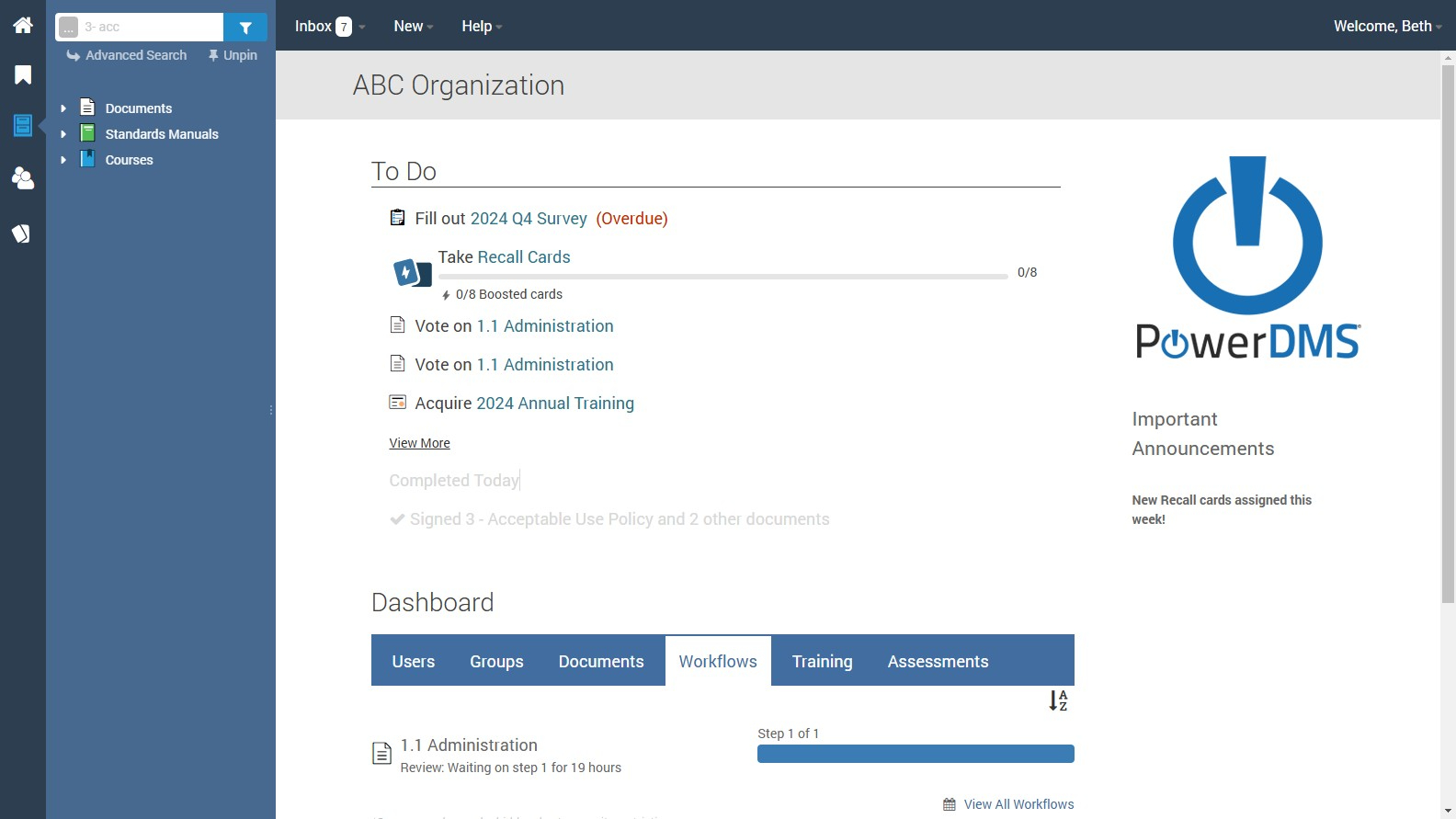The image size is (1456, 819).
Task: Open the Bookmarks sidebar icon
Action: 23,75
